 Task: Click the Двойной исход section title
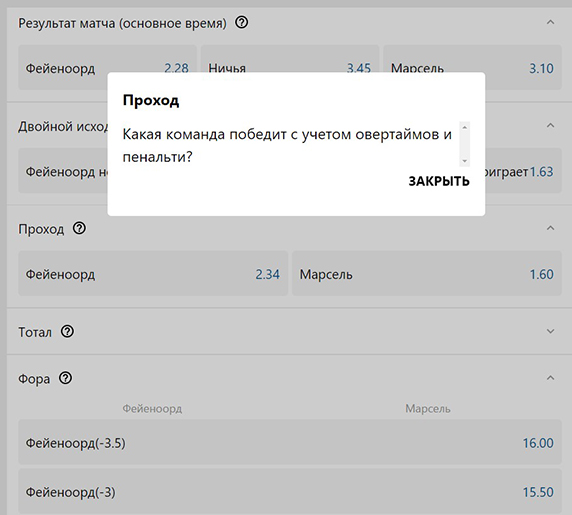63,126
